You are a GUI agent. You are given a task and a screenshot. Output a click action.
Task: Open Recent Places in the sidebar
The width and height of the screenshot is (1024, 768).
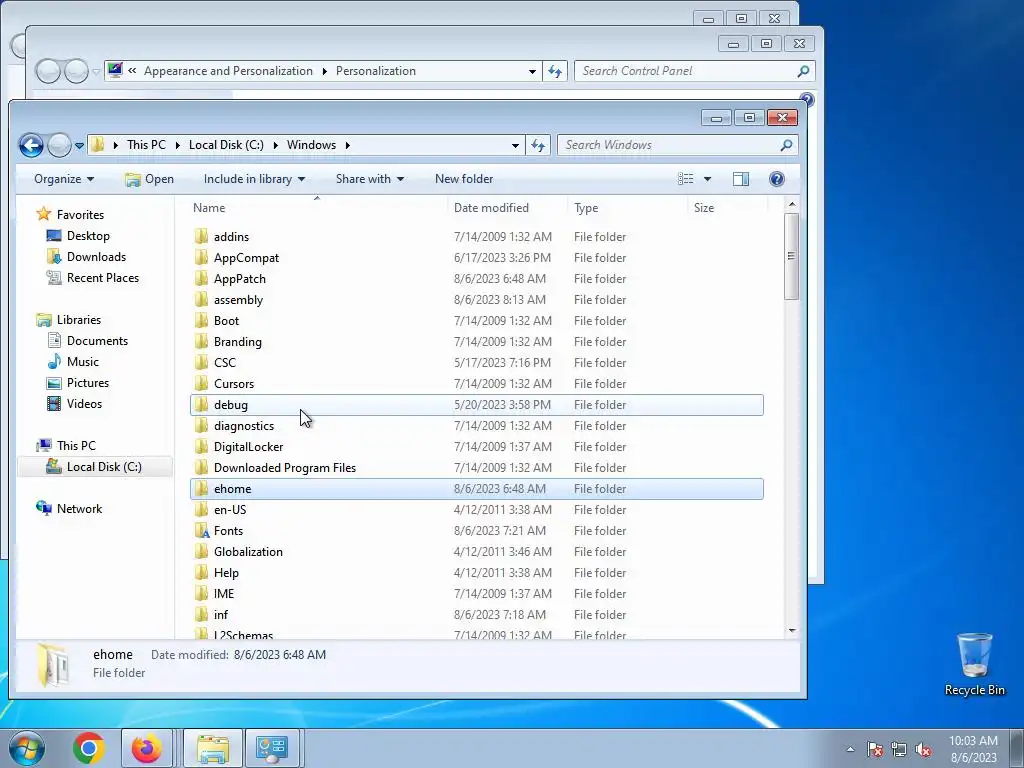coord(103,278)
